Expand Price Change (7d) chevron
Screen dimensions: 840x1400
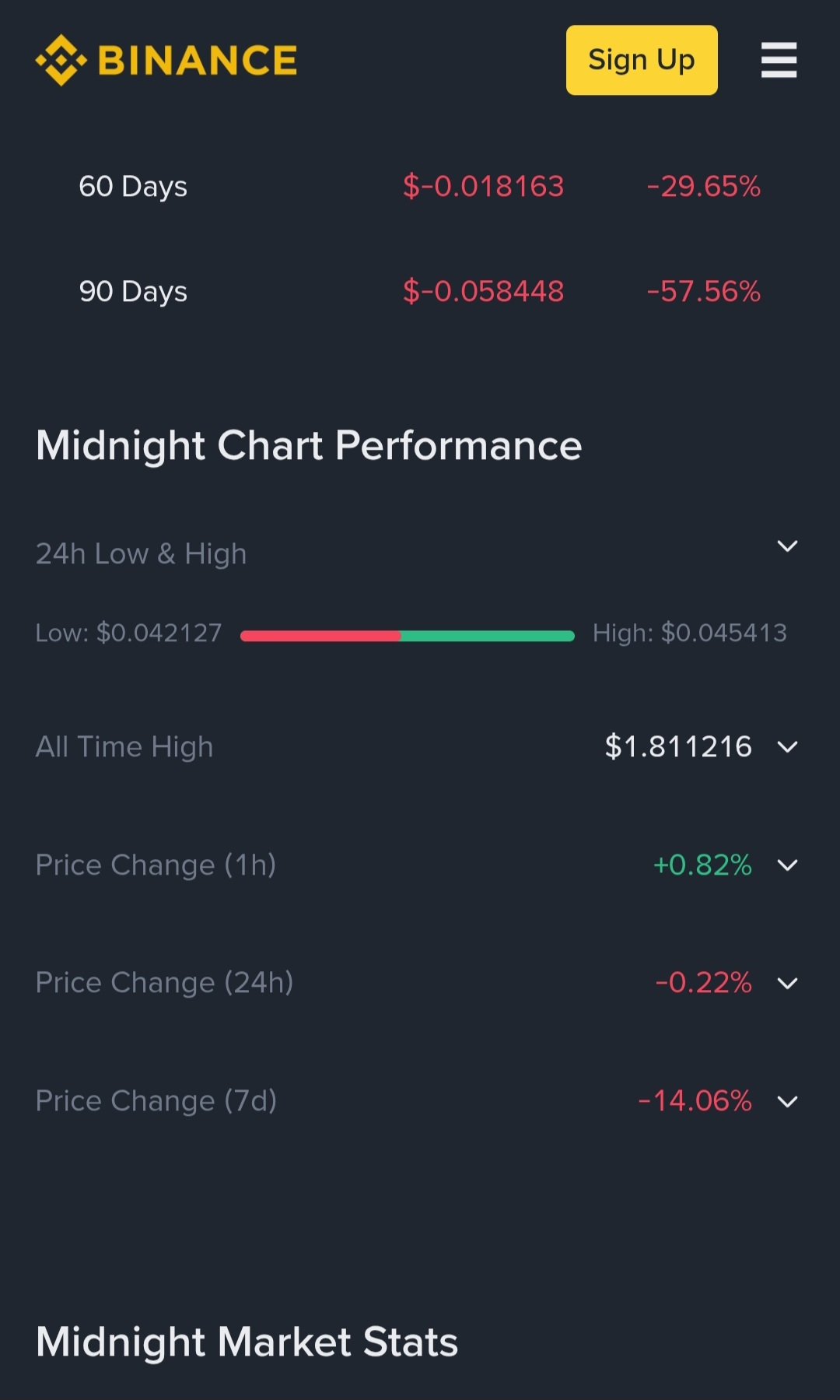(787, 1101)
